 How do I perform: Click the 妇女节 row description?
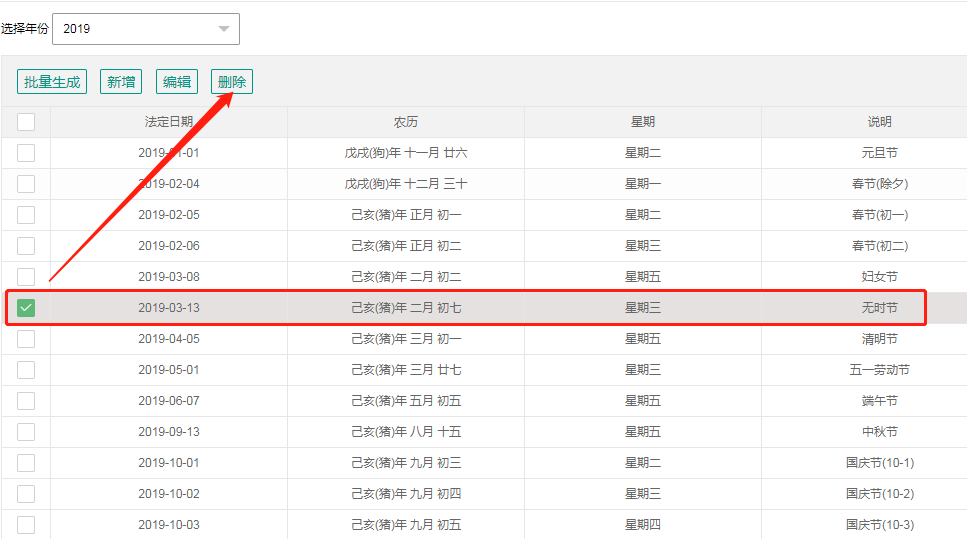coord(879,277)
